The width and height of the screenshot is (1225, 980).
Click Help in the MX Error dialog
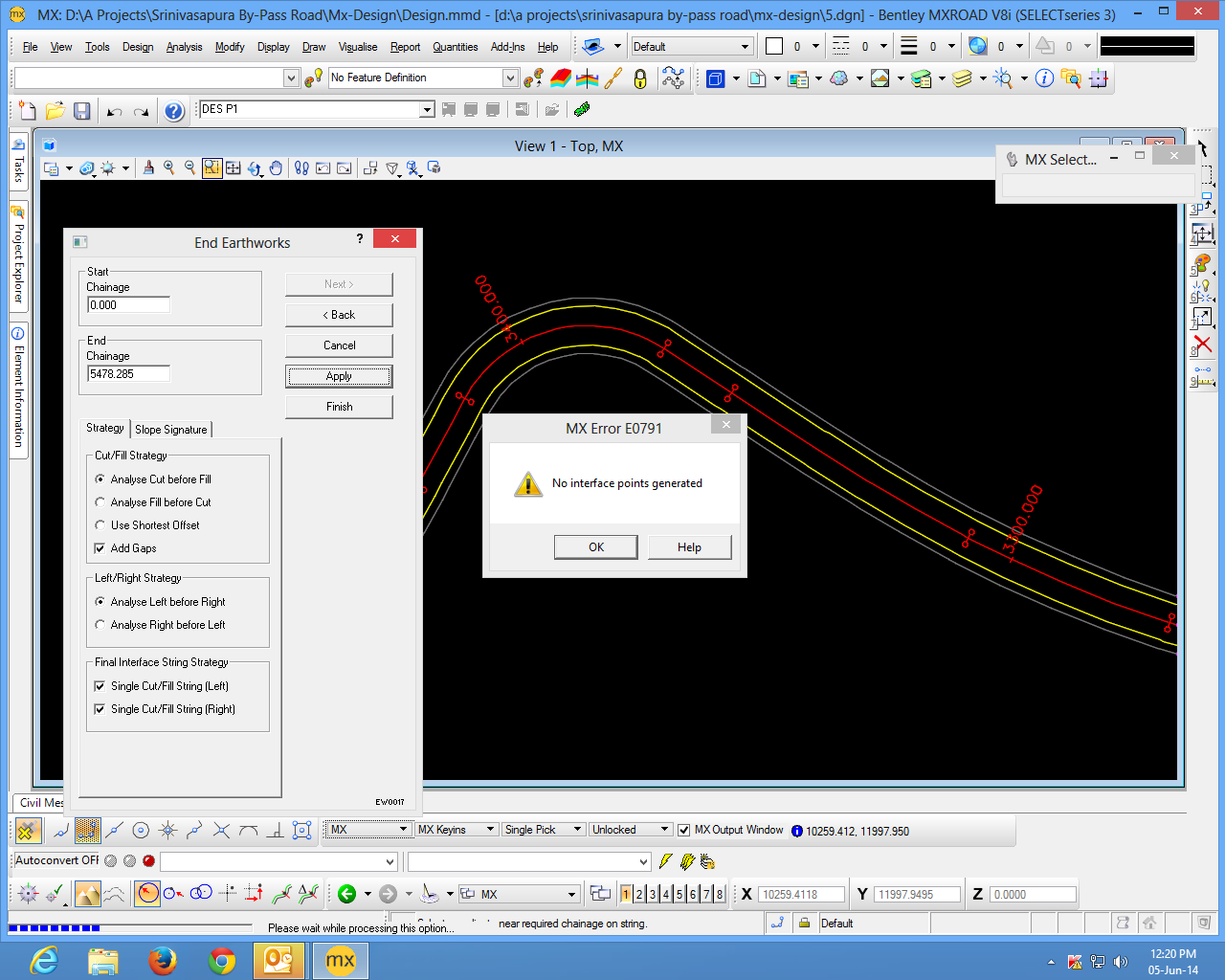[x=689, y=547]
